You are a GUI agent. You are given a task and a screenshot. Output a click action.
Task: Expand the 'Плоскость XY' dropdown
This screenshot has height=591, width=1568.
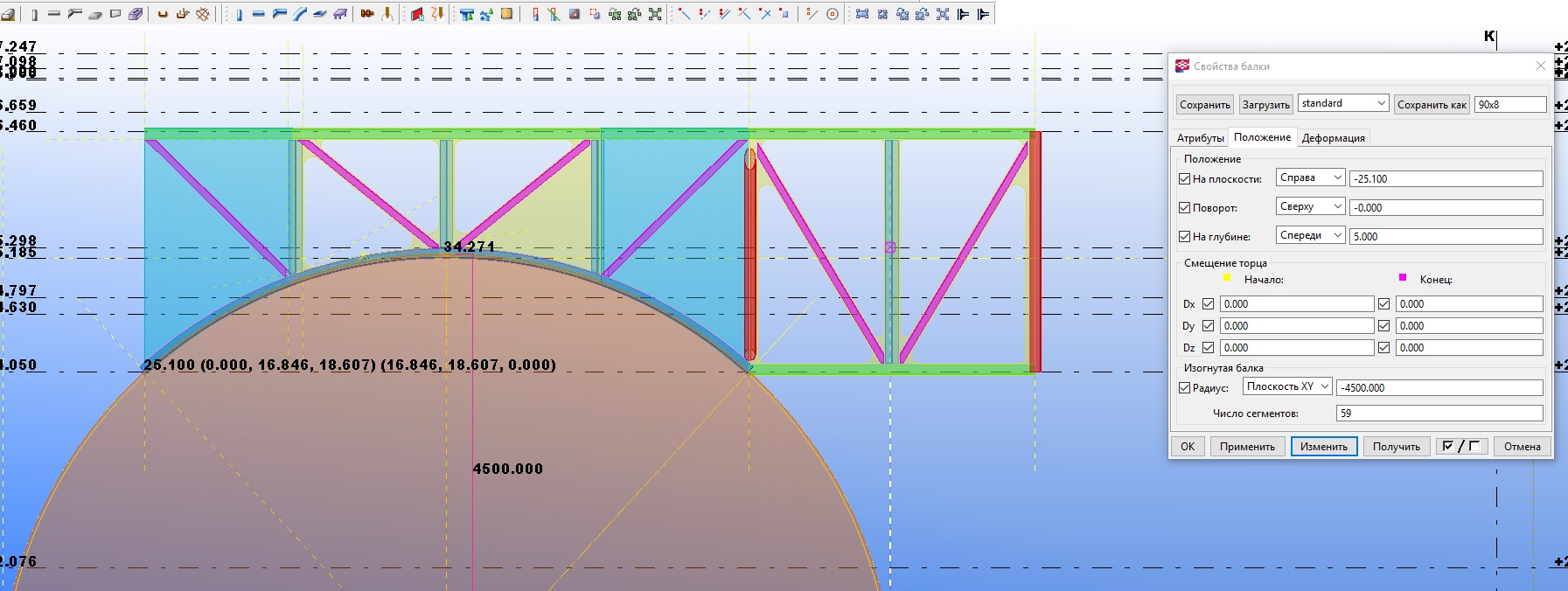click(1287, 386)
